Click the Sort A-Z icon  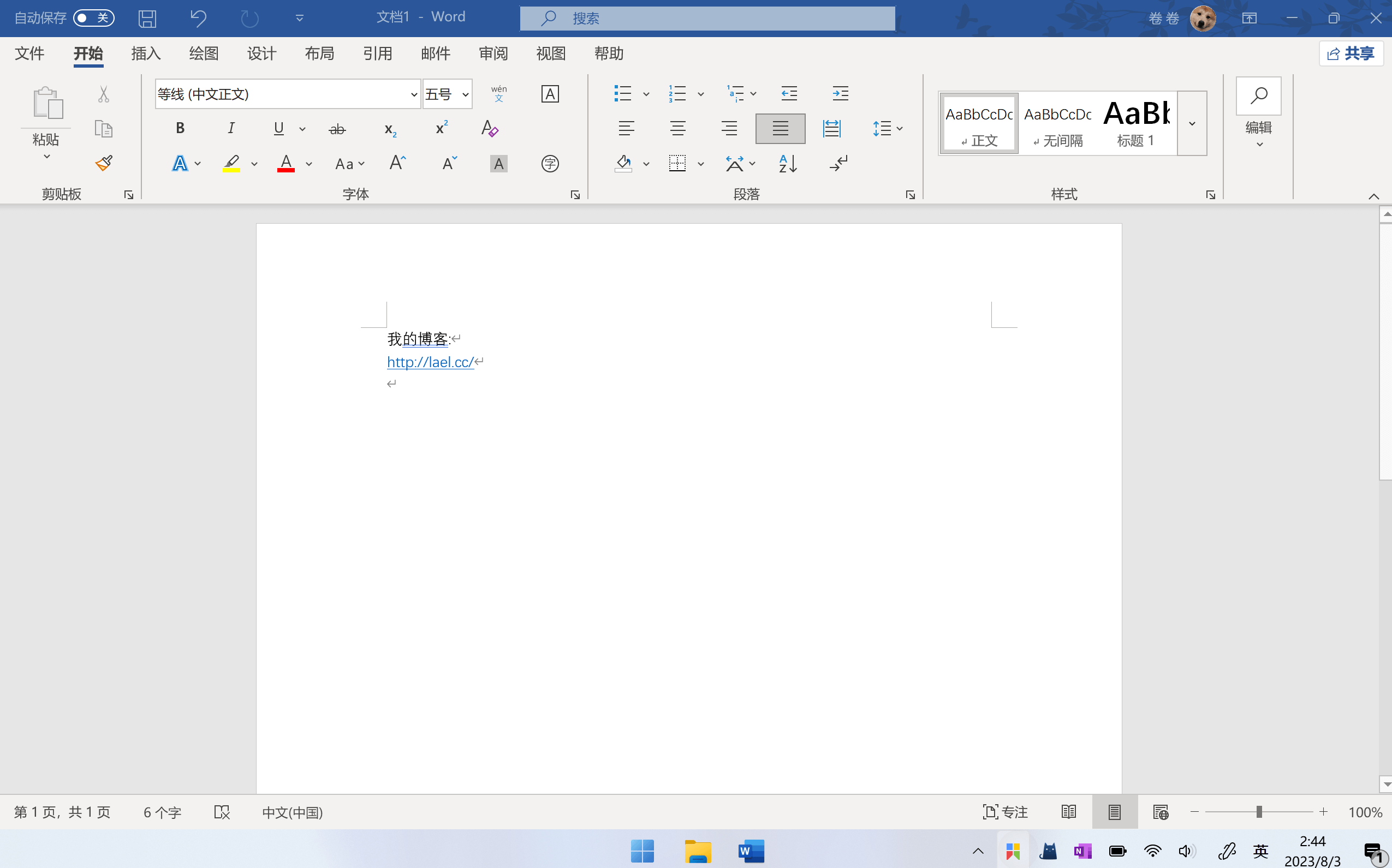787,164
